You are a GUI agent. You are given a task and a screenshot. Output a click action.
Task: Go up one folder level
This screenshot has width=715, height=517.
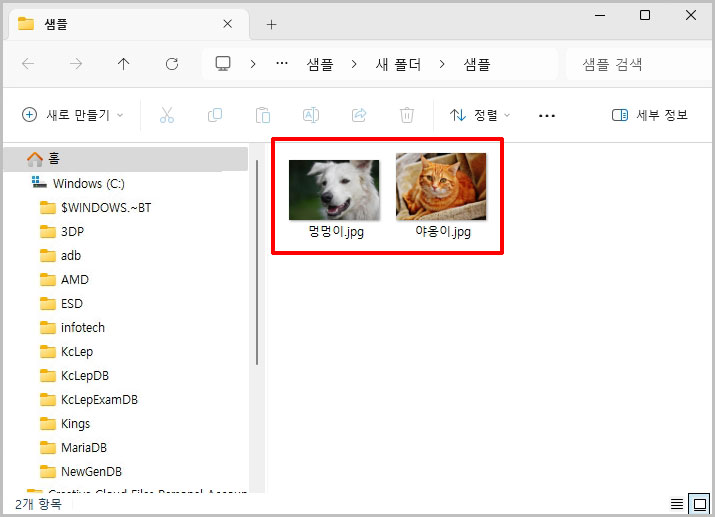click(124, 64)
